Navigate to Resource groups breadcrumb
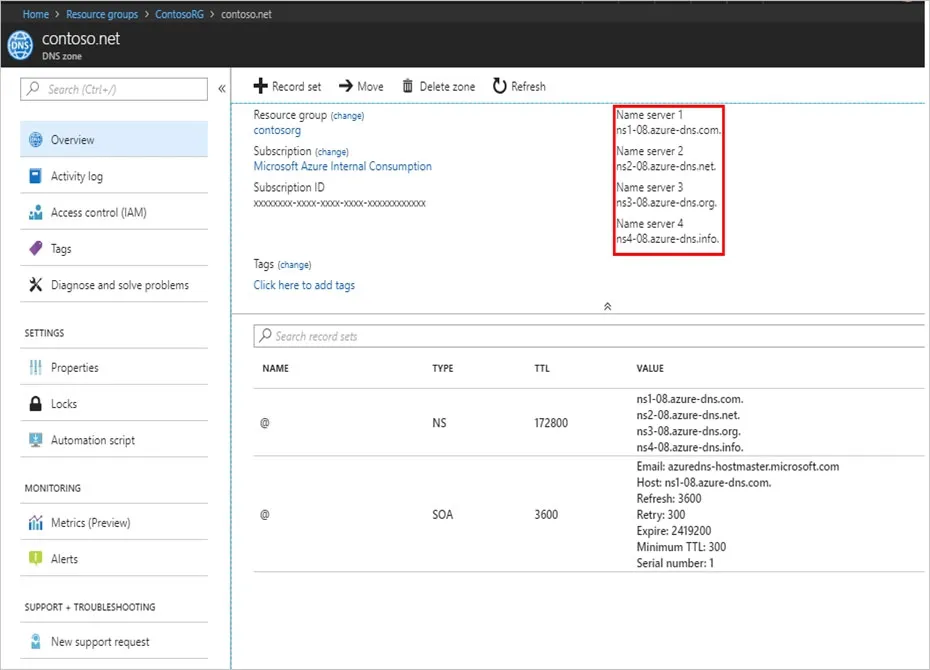The image size is (930, 670). coord(102,14)
